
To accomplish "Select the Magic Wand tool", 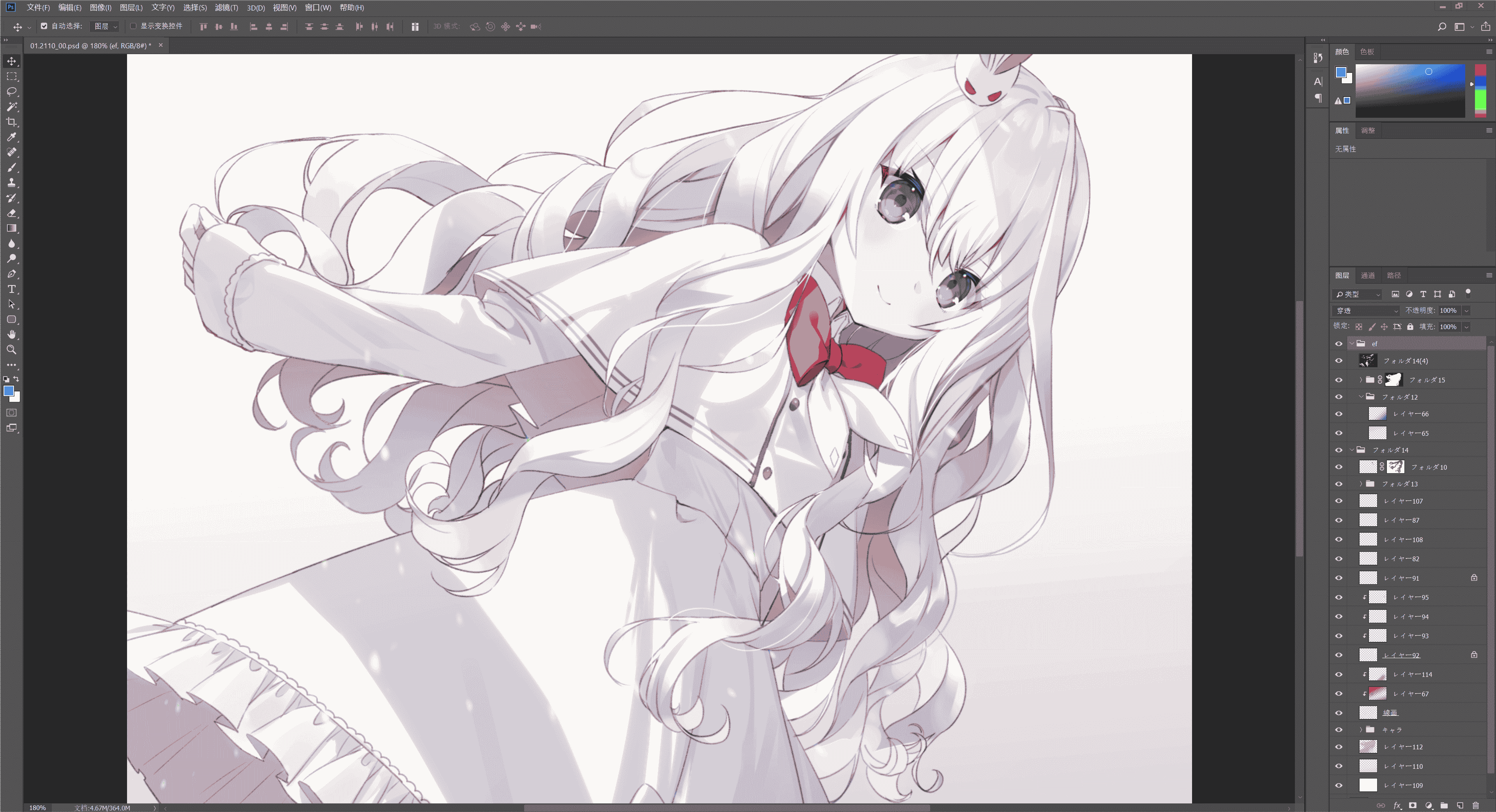I will point(12,107).
